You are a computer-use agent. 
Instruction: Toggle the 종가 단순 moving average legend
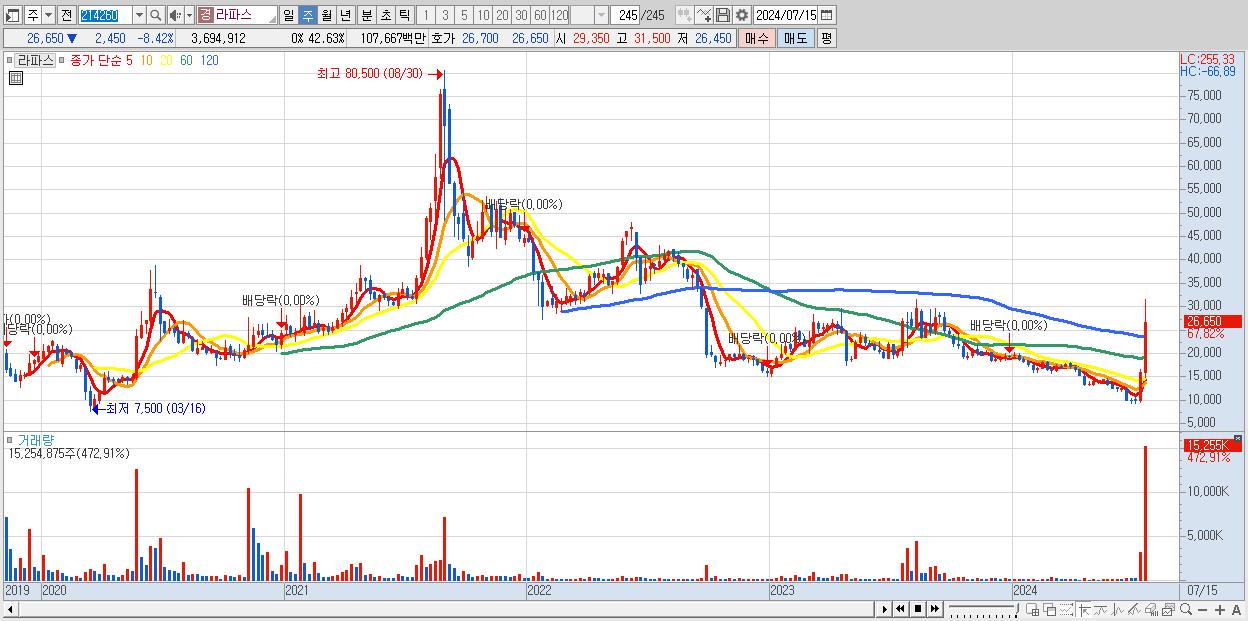(x=95, y=60)
